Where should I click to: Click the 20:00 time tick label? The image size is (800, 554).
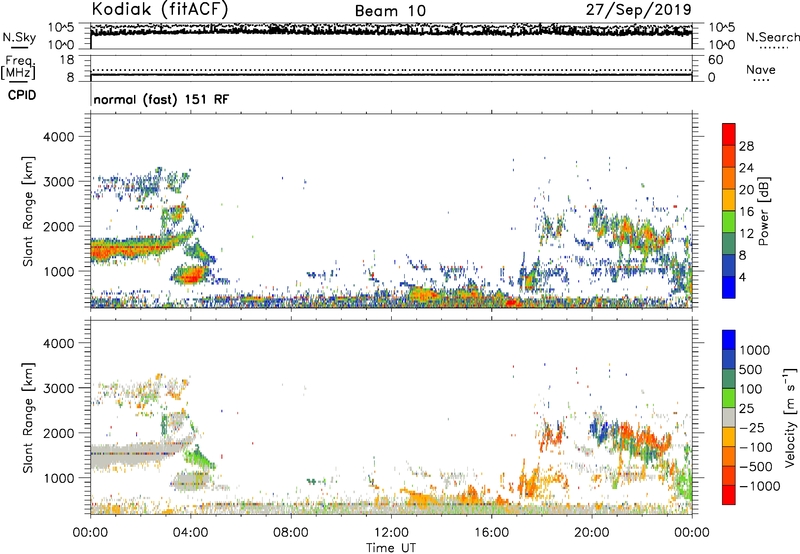pos(591,533)
